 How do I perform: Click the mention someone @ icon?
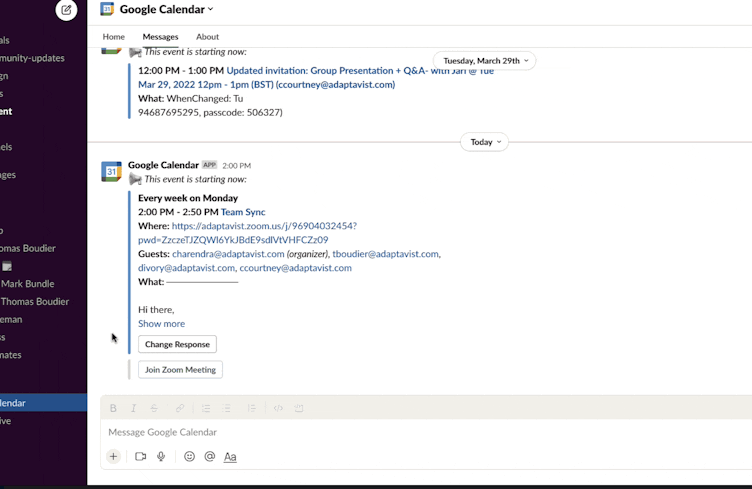(x=210, y=456)
